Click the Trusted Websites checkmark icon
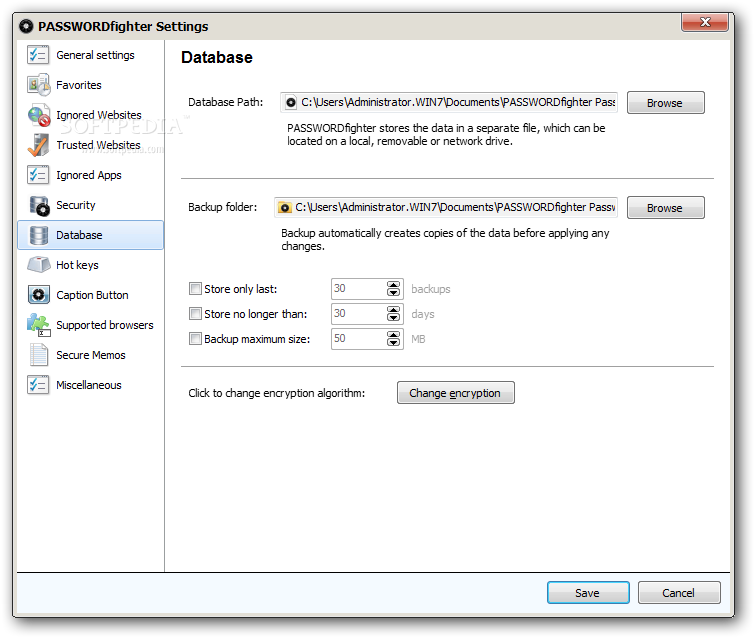 coord(38,145)
